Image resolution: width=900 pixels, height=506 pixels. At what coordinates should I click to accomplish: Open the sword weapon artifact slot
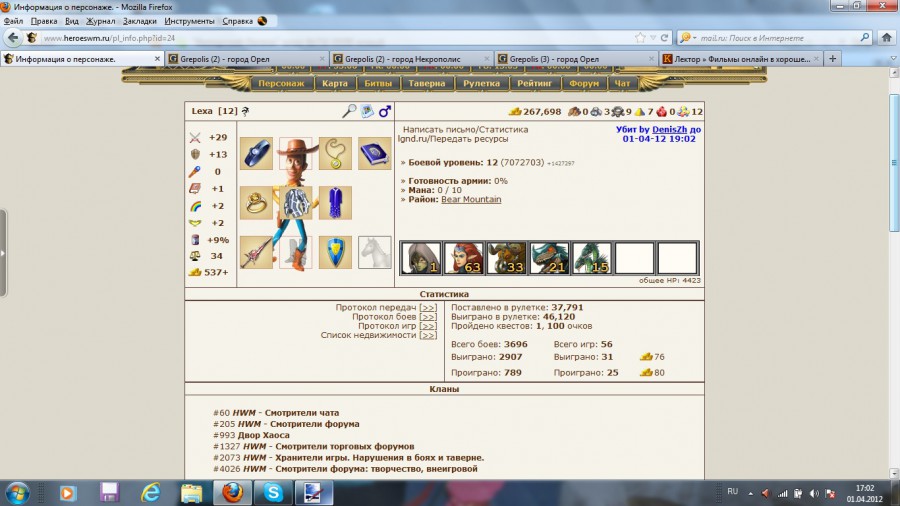tap(256, 252)
